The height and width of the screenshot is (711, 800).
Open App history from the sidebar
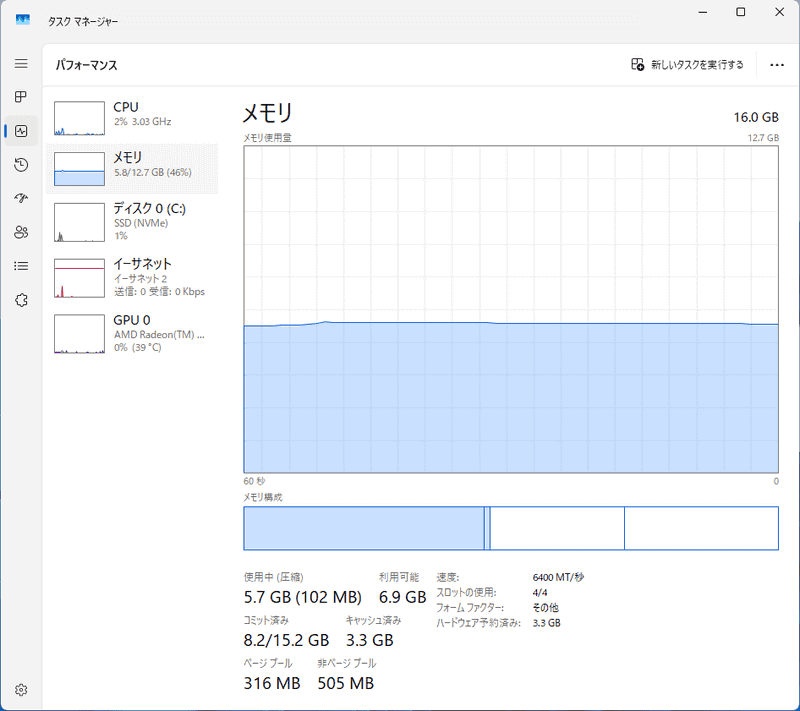[21, 164]
